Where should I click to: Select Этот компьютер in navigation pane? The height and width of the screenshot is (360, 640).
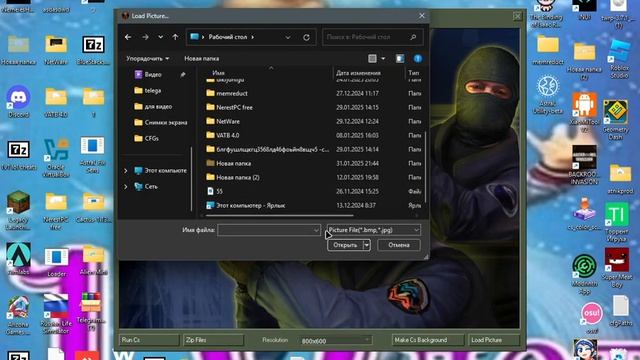click(161, 170)
